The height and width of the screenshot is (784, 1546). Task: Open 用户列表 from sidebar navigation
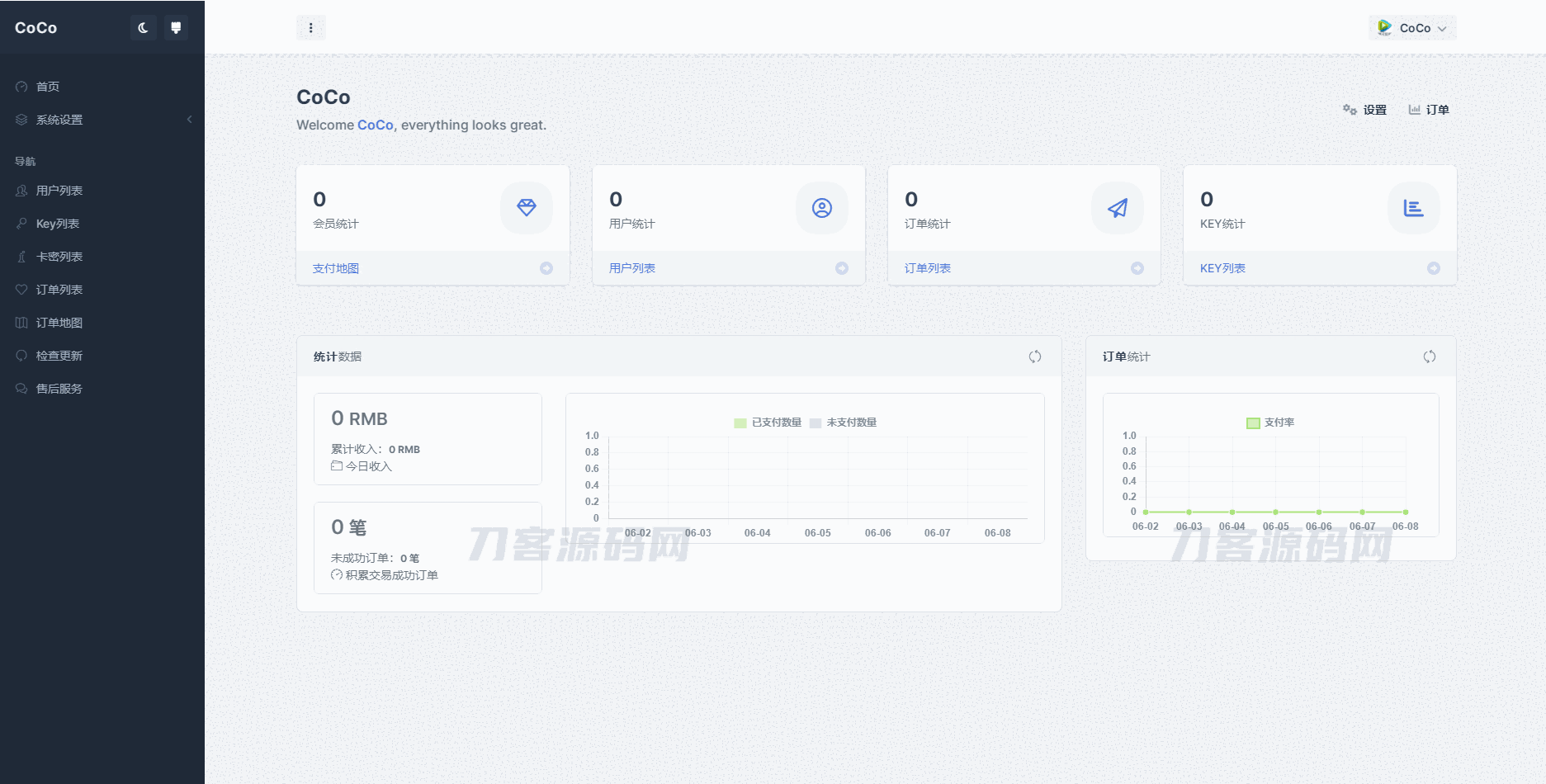[x=59, y=191]
